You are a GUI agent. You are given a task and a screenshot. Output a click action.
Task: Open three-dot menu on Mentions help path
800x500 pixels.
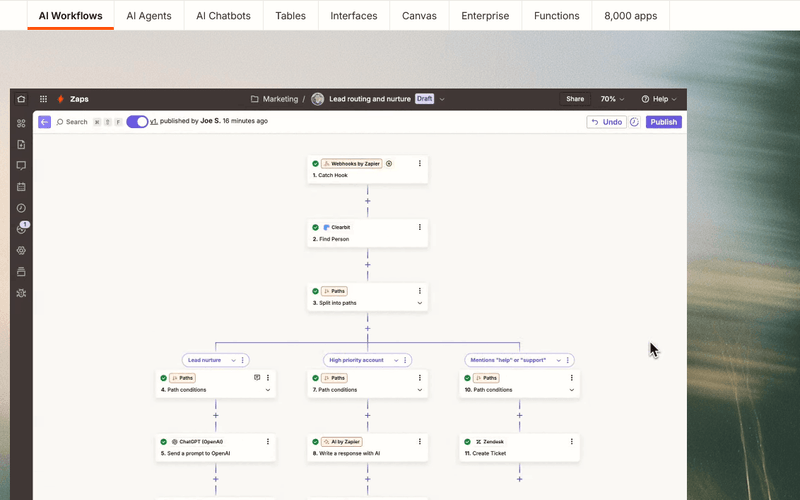pos(568,360)
